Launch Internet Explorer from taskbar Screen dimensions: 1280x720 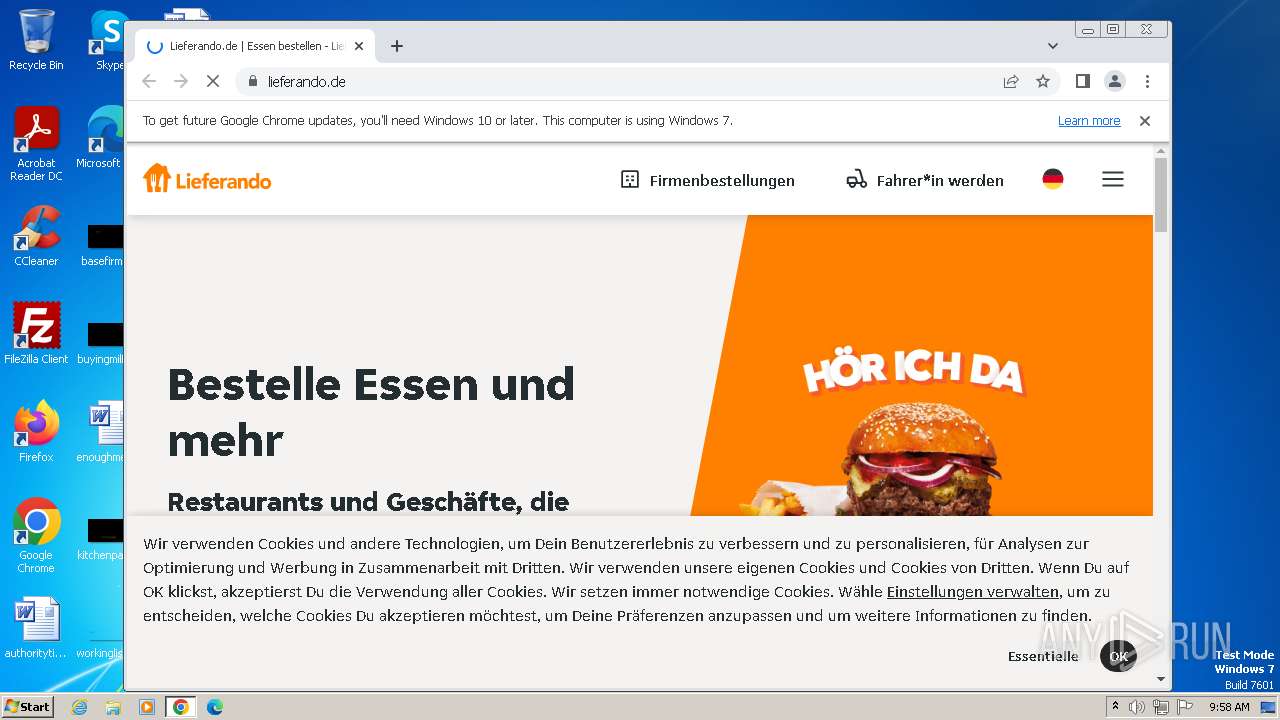click(79, 707)
